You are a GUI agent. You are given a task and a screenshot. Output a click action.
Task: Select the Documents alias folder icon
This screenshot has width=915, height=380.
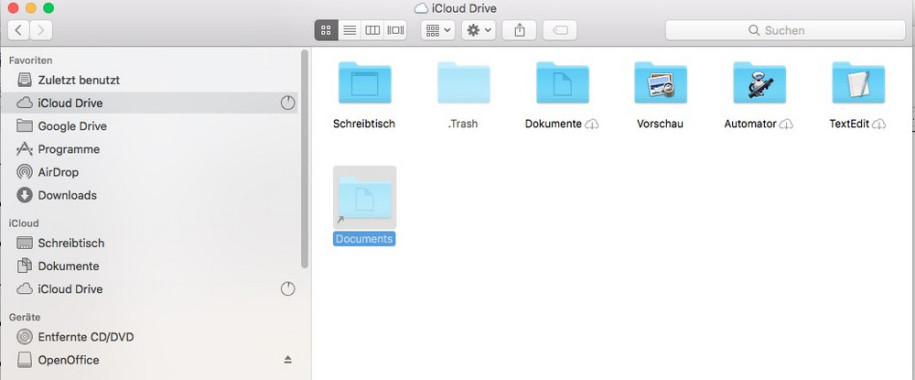(365, 197)
